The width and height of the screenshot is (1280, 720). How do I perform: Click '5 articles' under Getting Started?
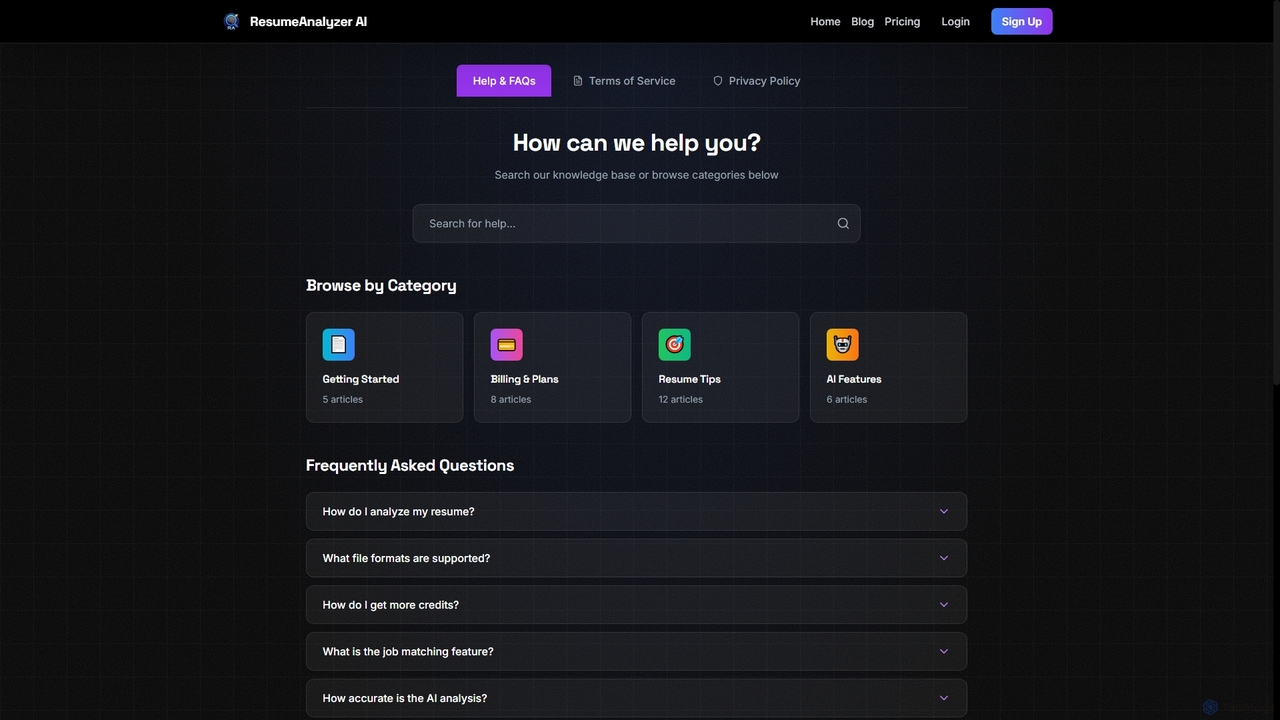(x=343, y=399)
